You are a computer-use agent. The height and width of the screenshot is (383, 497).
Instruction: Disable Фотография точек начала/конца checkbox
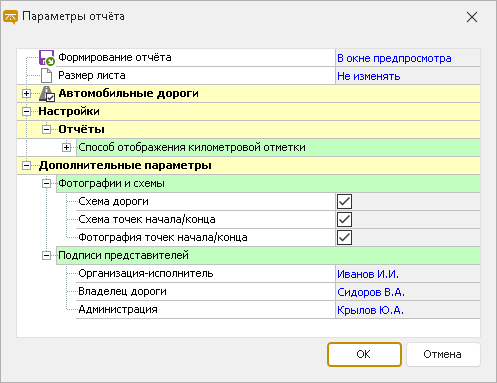(x=344, y=238)
